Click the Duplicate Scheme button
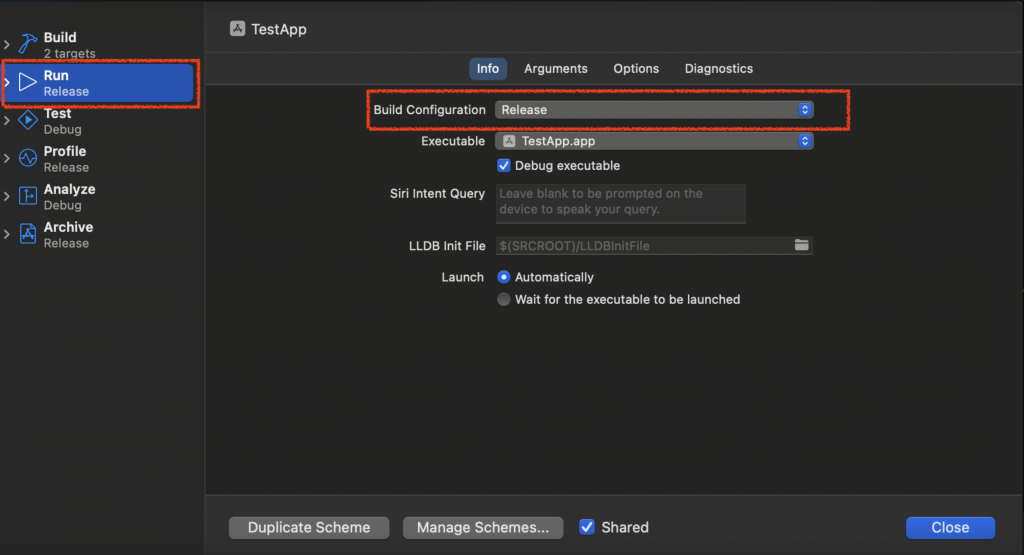Image resolution: width=1024 pixels, height=555 pixels. (309, 527)
